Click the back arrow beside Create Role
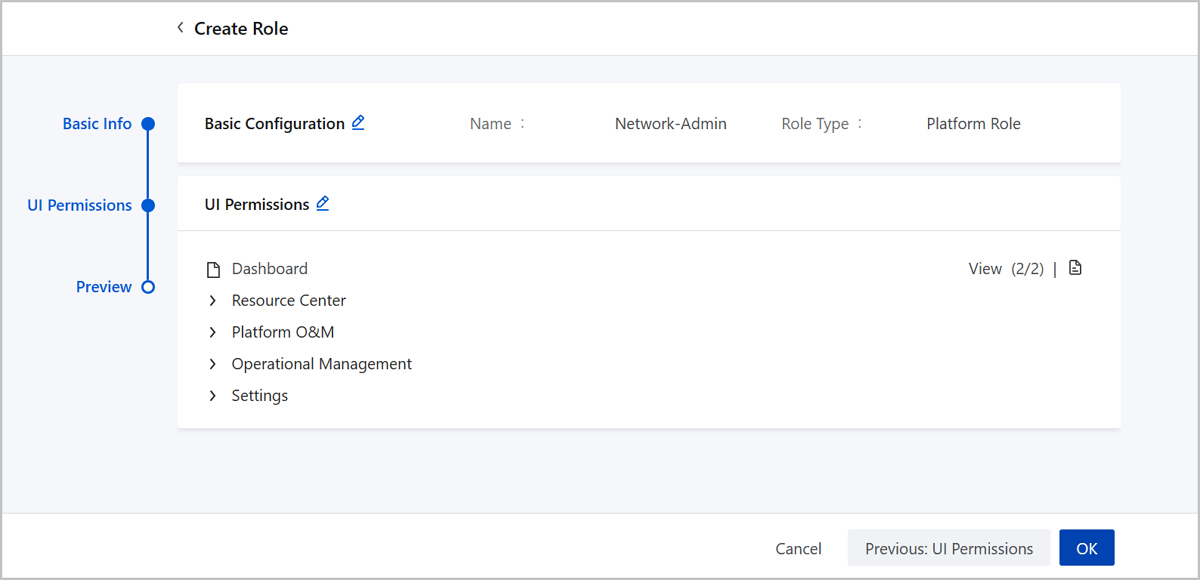The height and width of the screenshot is (580, 1200). (x=180, y=28)
